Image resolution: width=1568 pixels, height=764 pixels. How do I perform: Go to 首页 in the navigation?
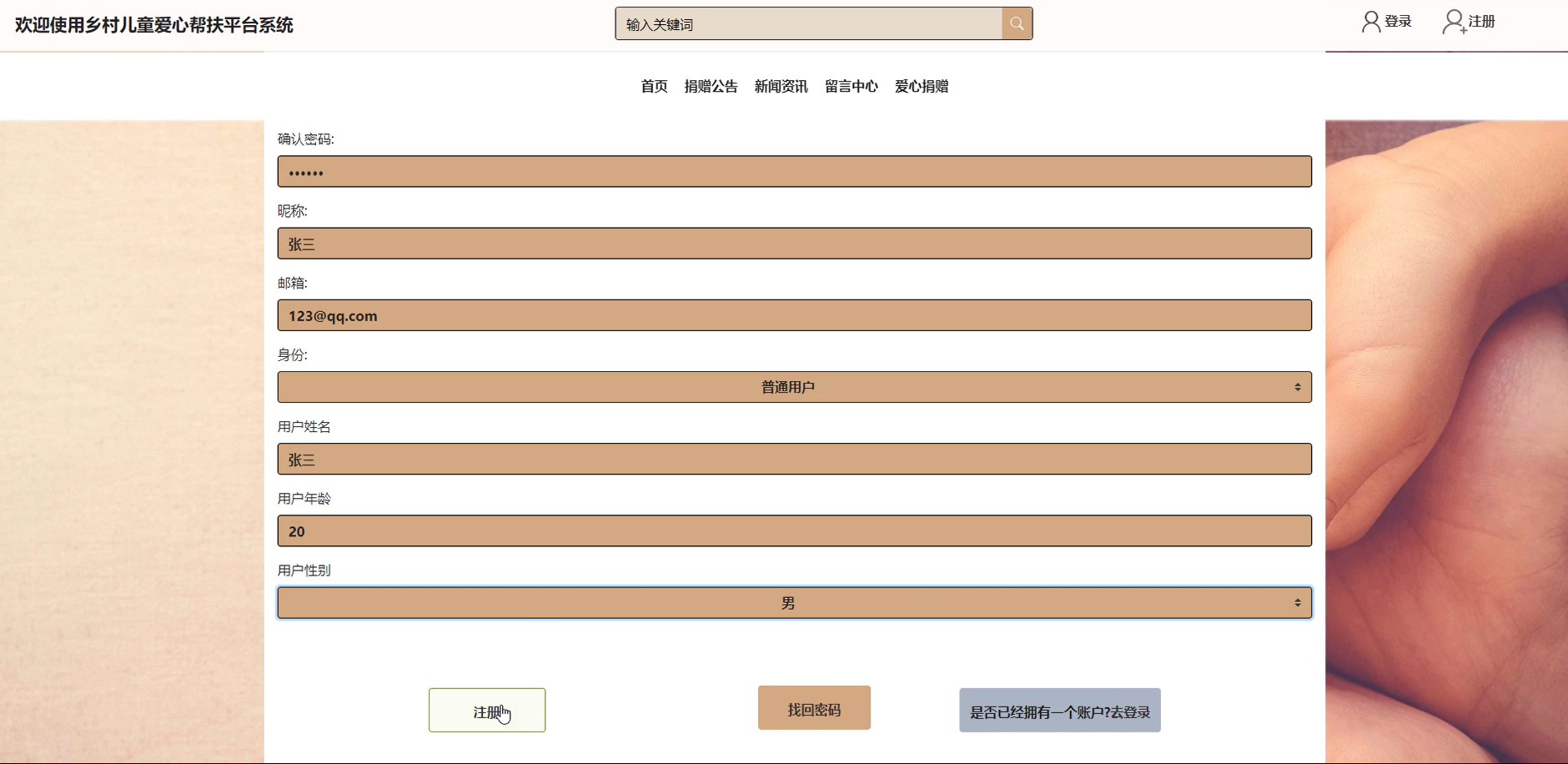[654, 86]
